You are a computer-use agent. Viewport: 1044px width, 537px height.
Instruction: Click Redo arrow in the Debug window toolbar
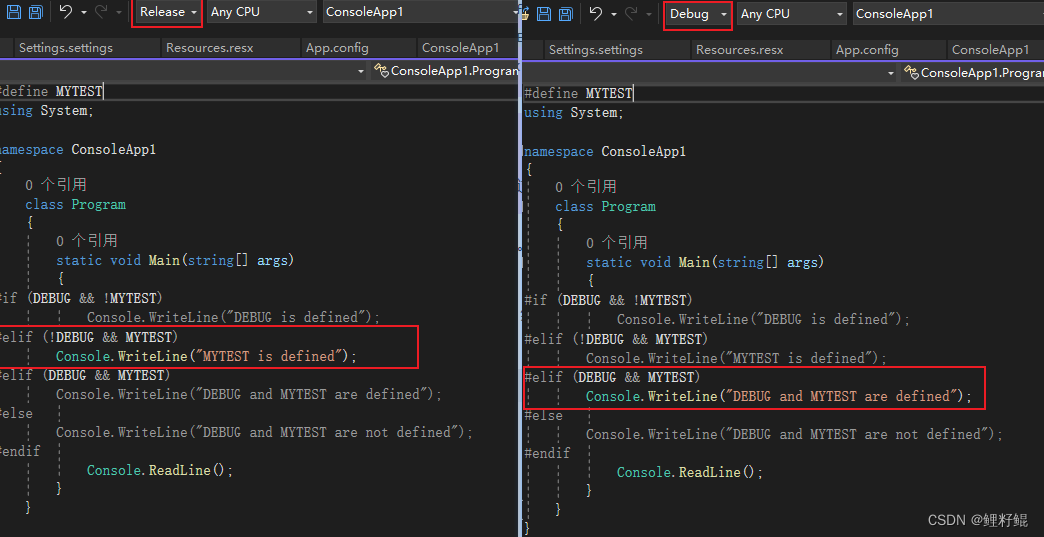coord(632,14)
